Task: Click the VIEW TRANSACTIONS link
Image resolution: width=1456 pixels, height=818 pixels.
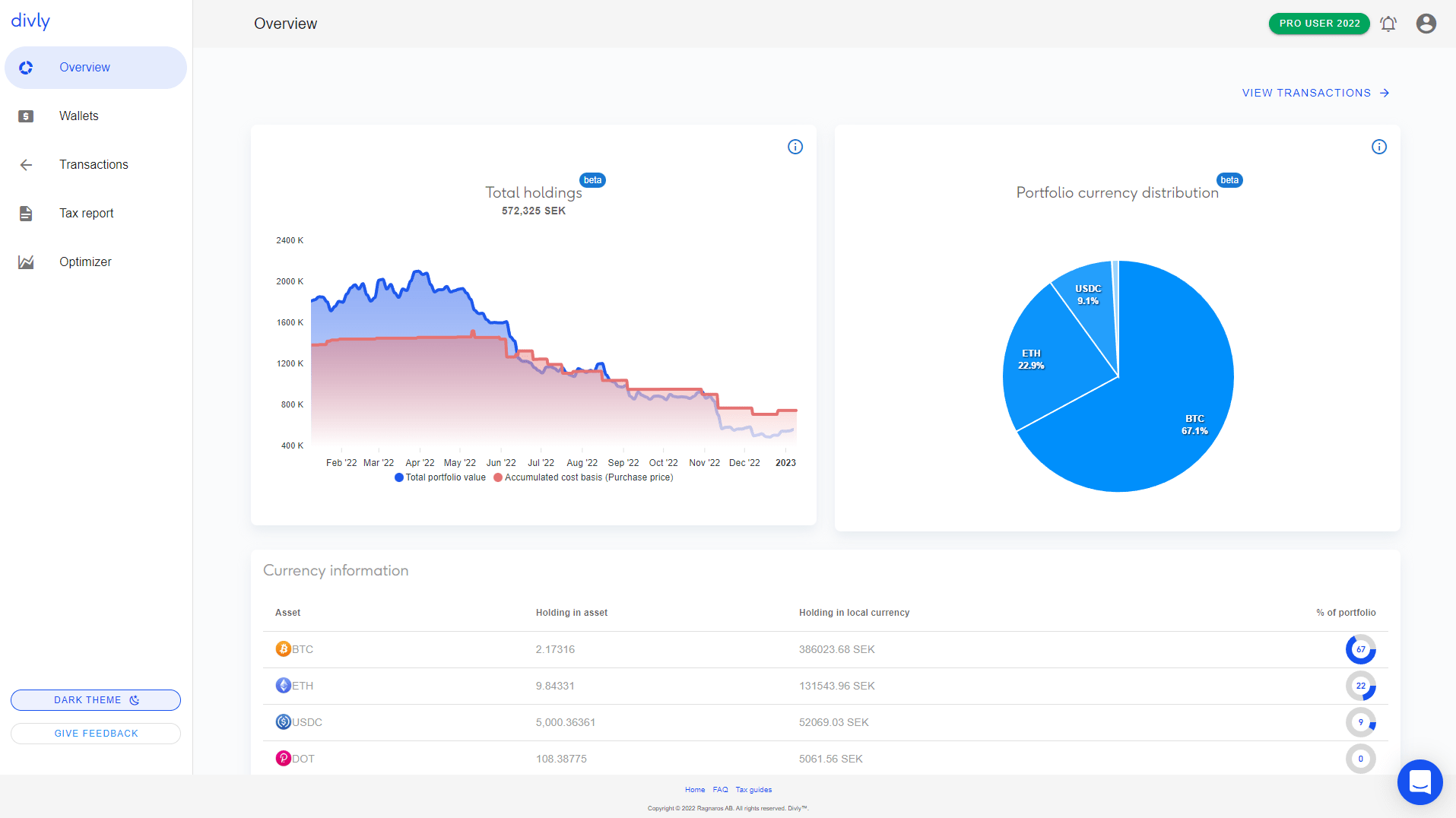Action: coord(1316,93)
